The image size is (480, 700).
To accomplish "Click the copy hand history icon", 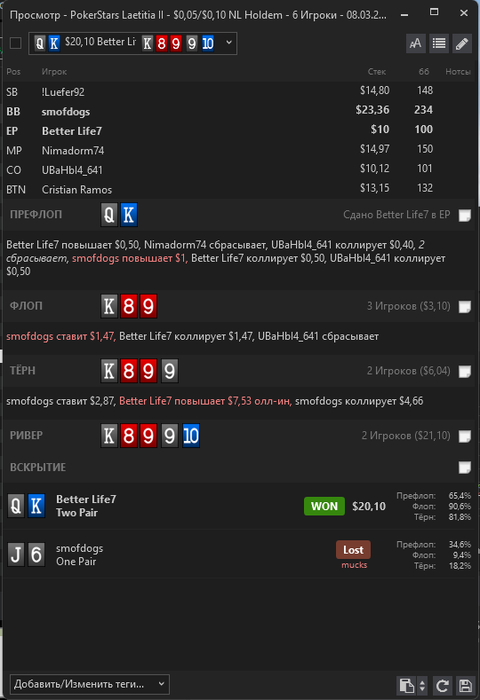I will [406, 685].
